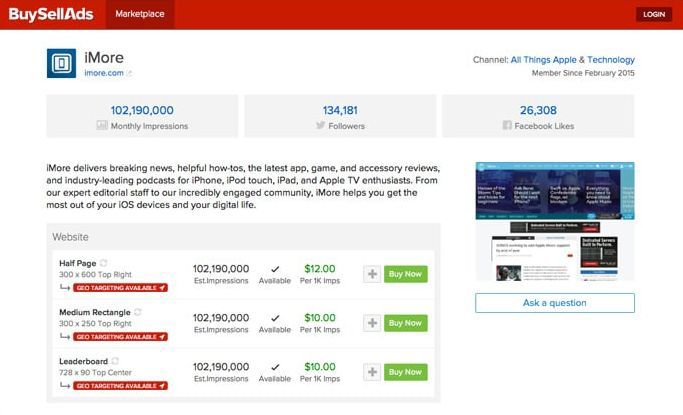This screenshot has height=415, width=683.
Task: Open the iMore website preview thumbnail
Action: pyautogui.click(x=555, y=222)
